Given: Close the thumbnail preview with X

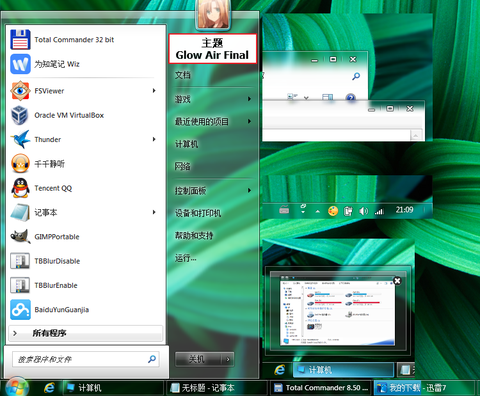Looking at the screenshot, I should 397,281.
